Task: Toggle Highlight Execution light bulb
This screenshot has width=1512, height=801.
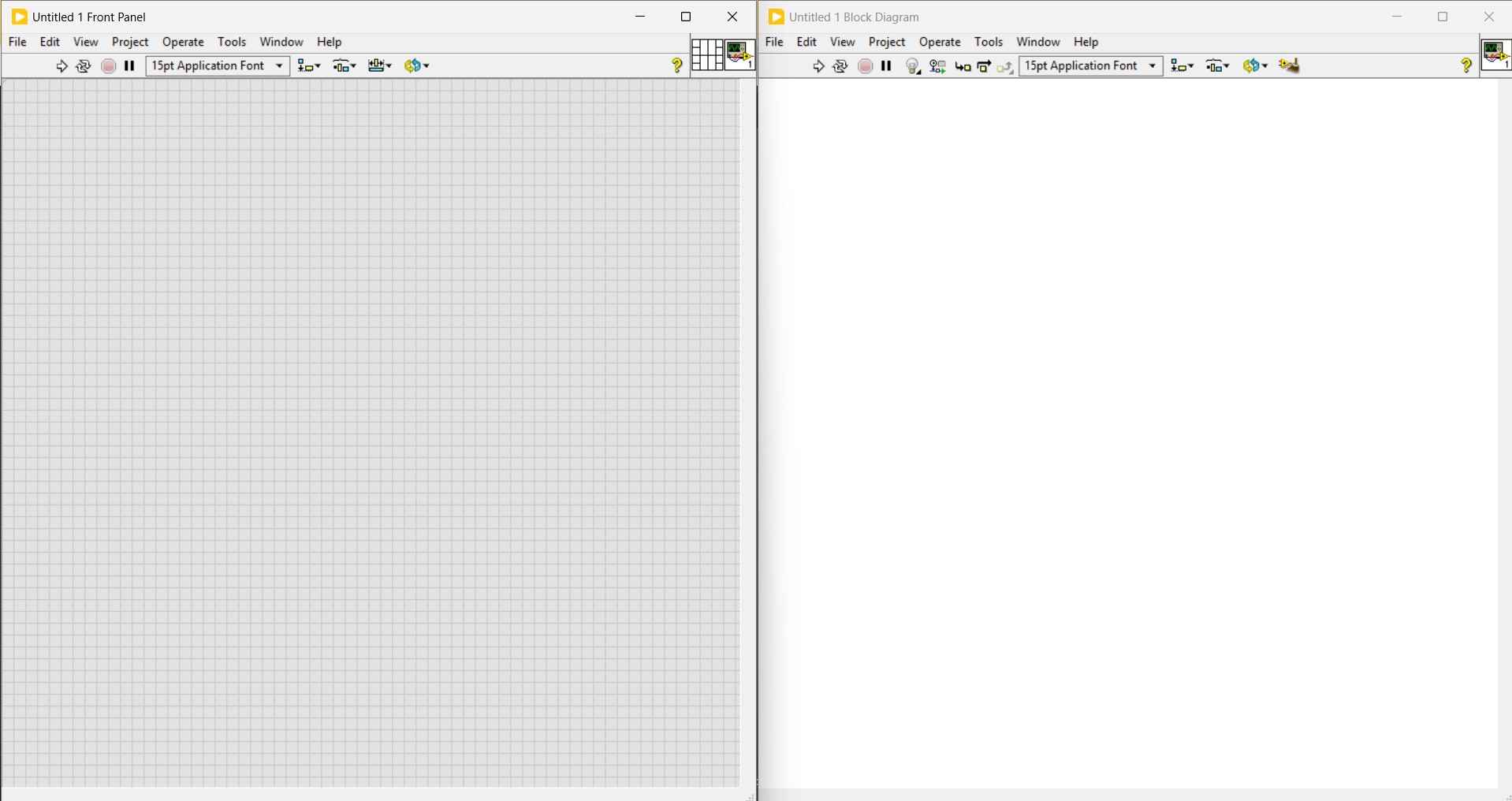Action: [914, 67]
